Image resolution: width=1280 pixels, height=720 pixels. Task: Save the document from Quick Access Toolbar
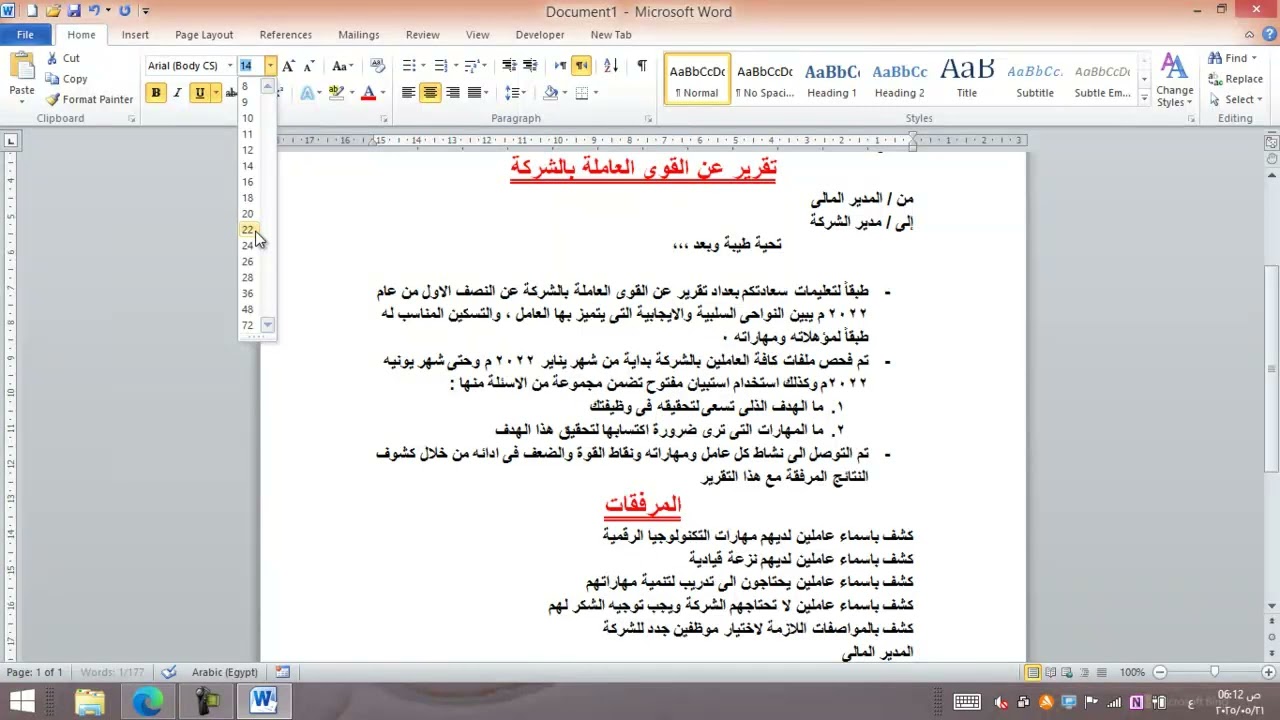coord(74,11)
